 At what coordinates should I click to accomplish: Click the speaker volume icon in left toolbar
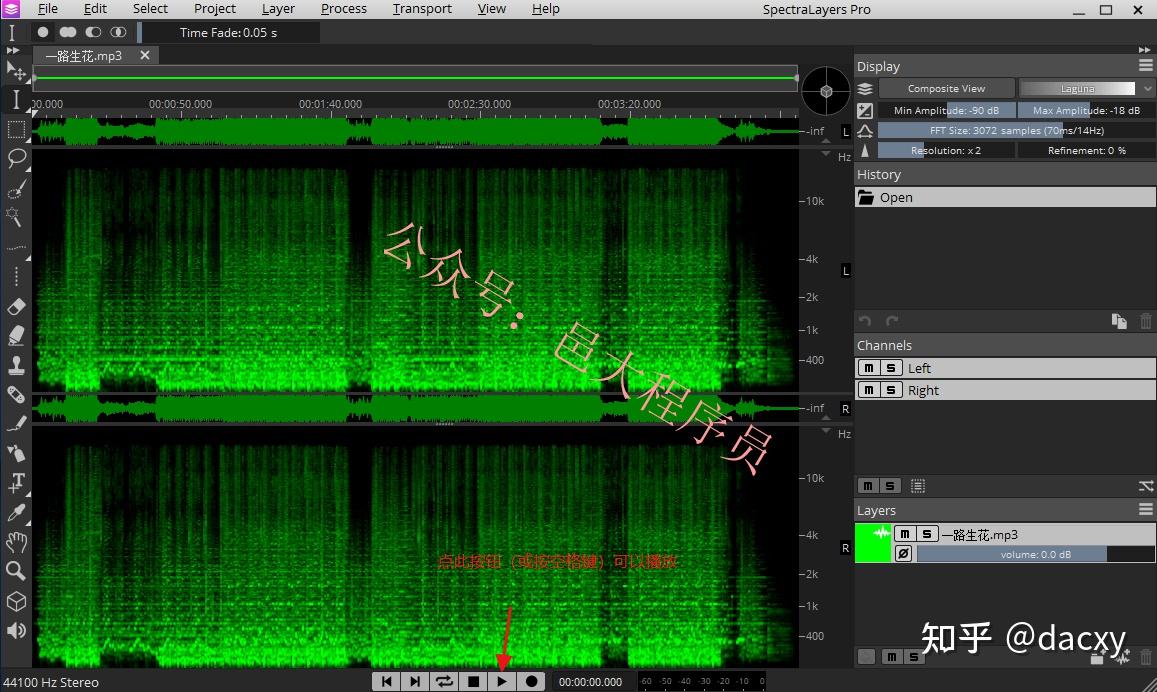[15, 631]
